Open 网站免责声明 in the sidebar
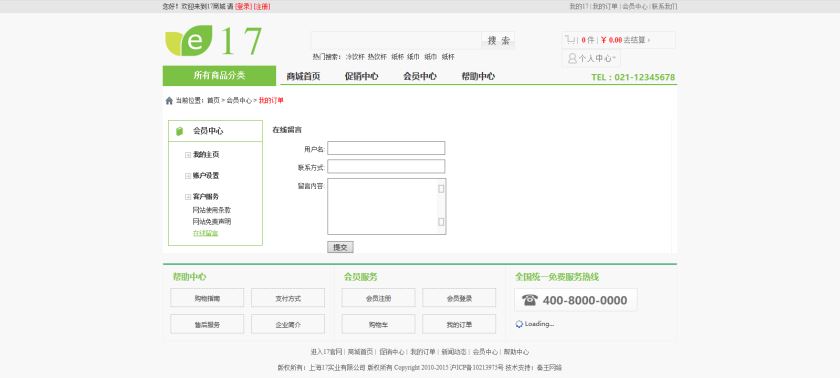The height and width of the screenshot is (378, 840). click(212, 222)
